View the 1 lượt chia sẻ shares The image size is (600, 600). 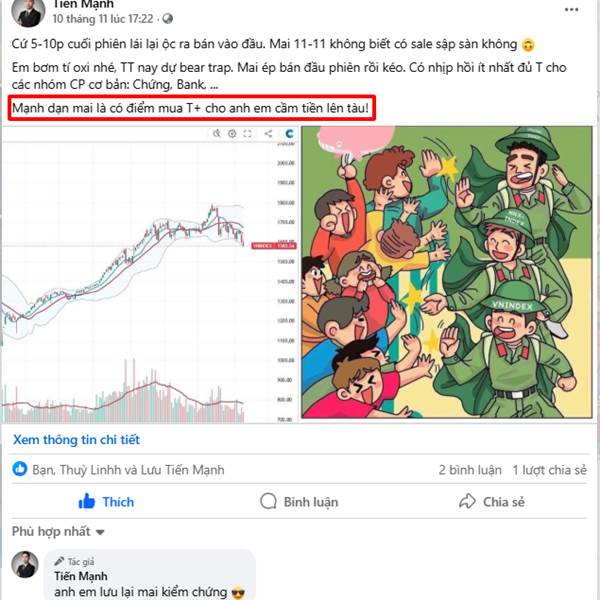(549, 470)
